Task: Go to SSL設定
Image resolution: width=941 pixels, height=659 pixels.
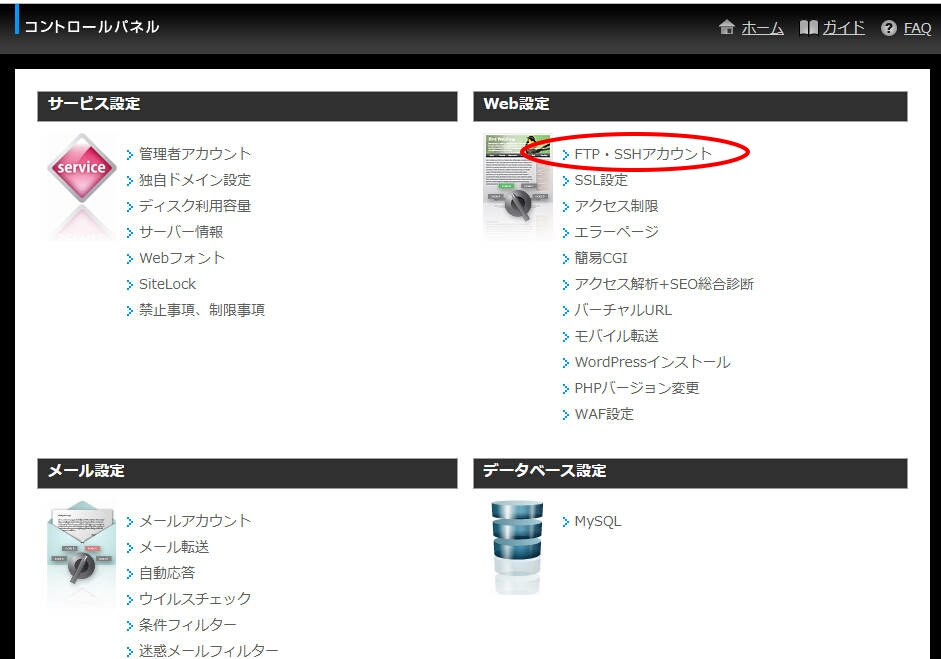Action: [x=601, y=180]
